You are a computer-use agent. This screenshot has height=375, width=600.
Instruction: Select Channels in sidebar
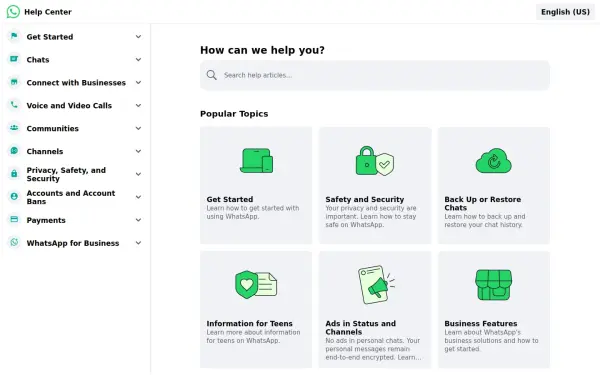point(45,152)
